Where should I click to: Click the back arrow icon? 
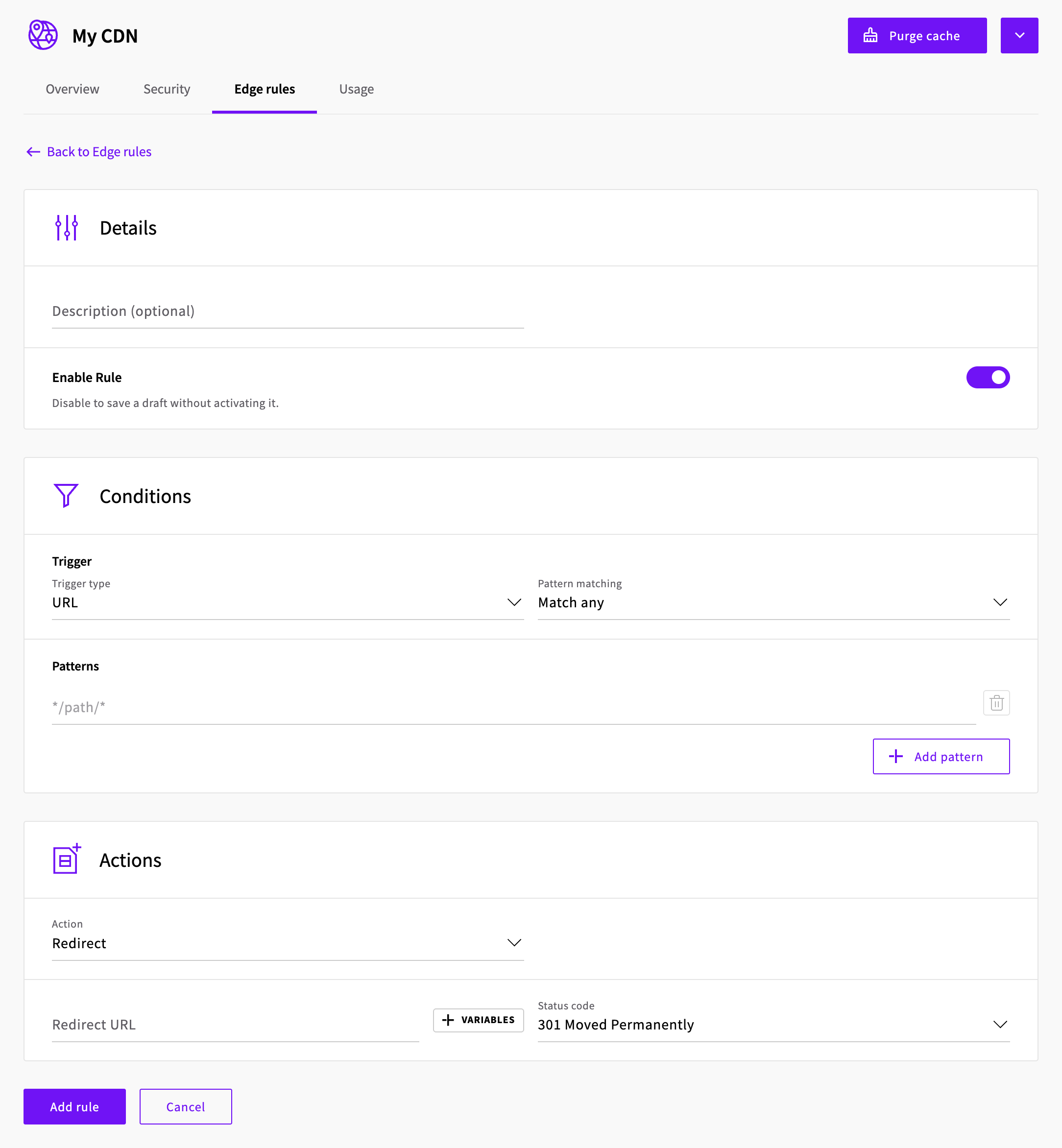[33, 152]
